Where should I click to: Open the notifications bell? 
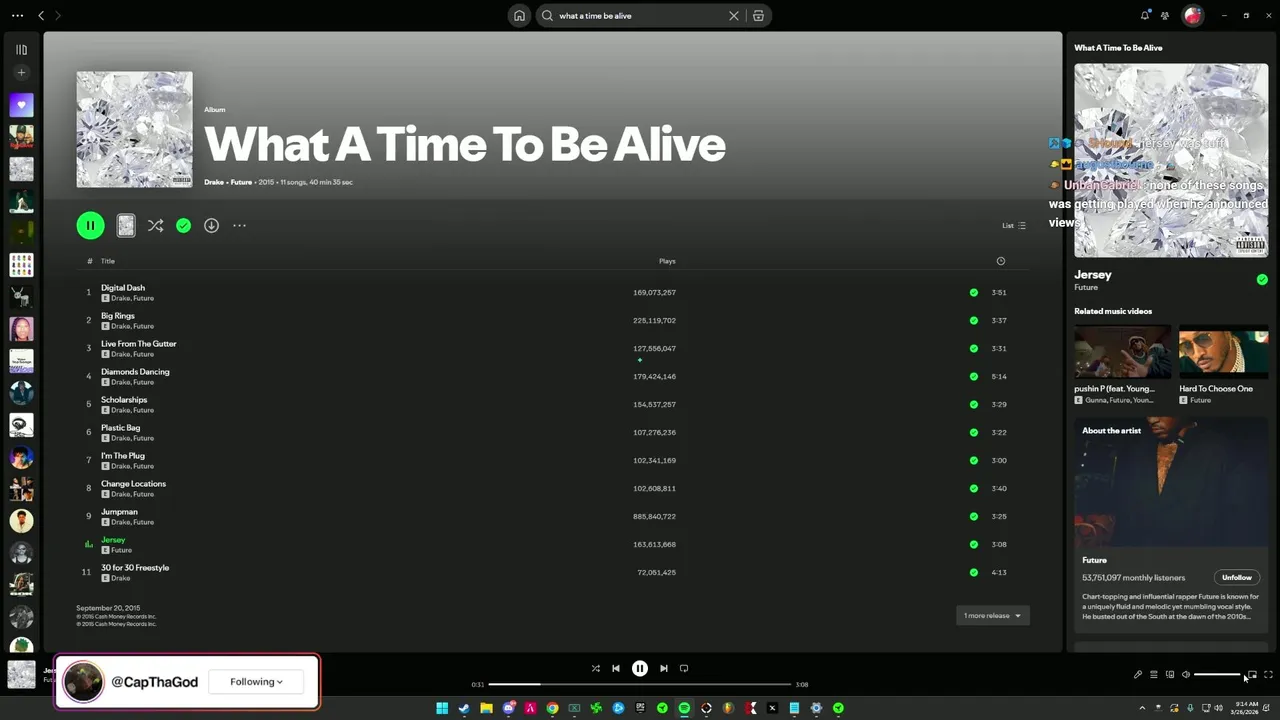tap(1145, 16)
